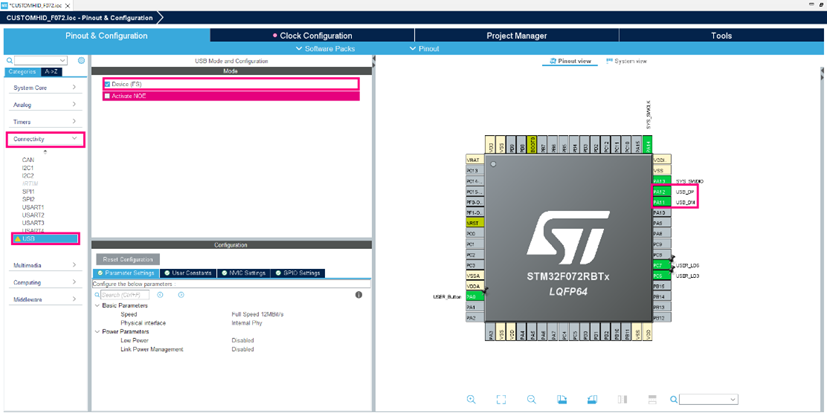Collapse the Basic Parameters group
The image size is (827, 413).
point(97,306)
